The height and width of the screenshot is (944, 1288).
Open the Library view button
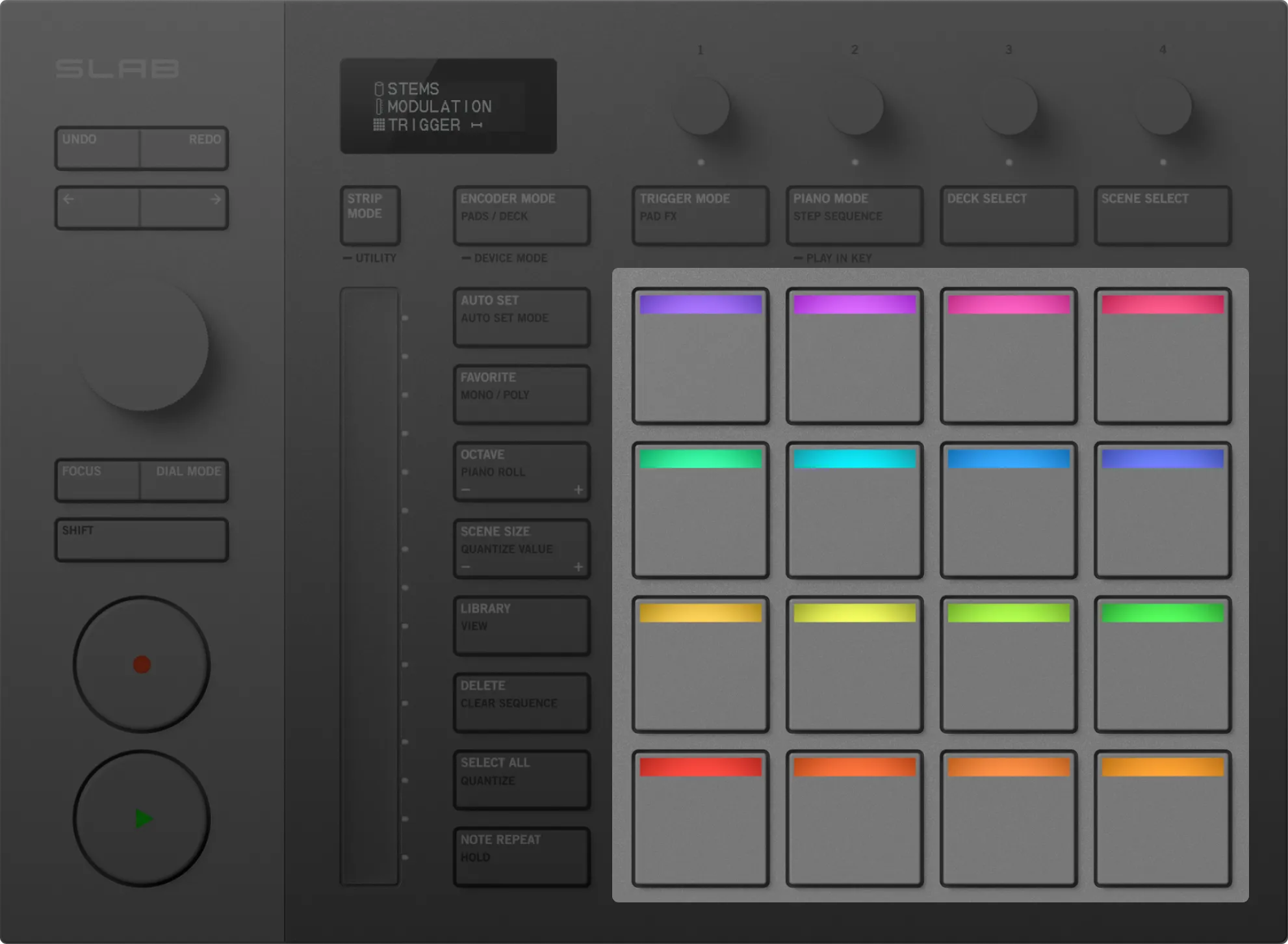pyautogui.click(x=522, y=625)
